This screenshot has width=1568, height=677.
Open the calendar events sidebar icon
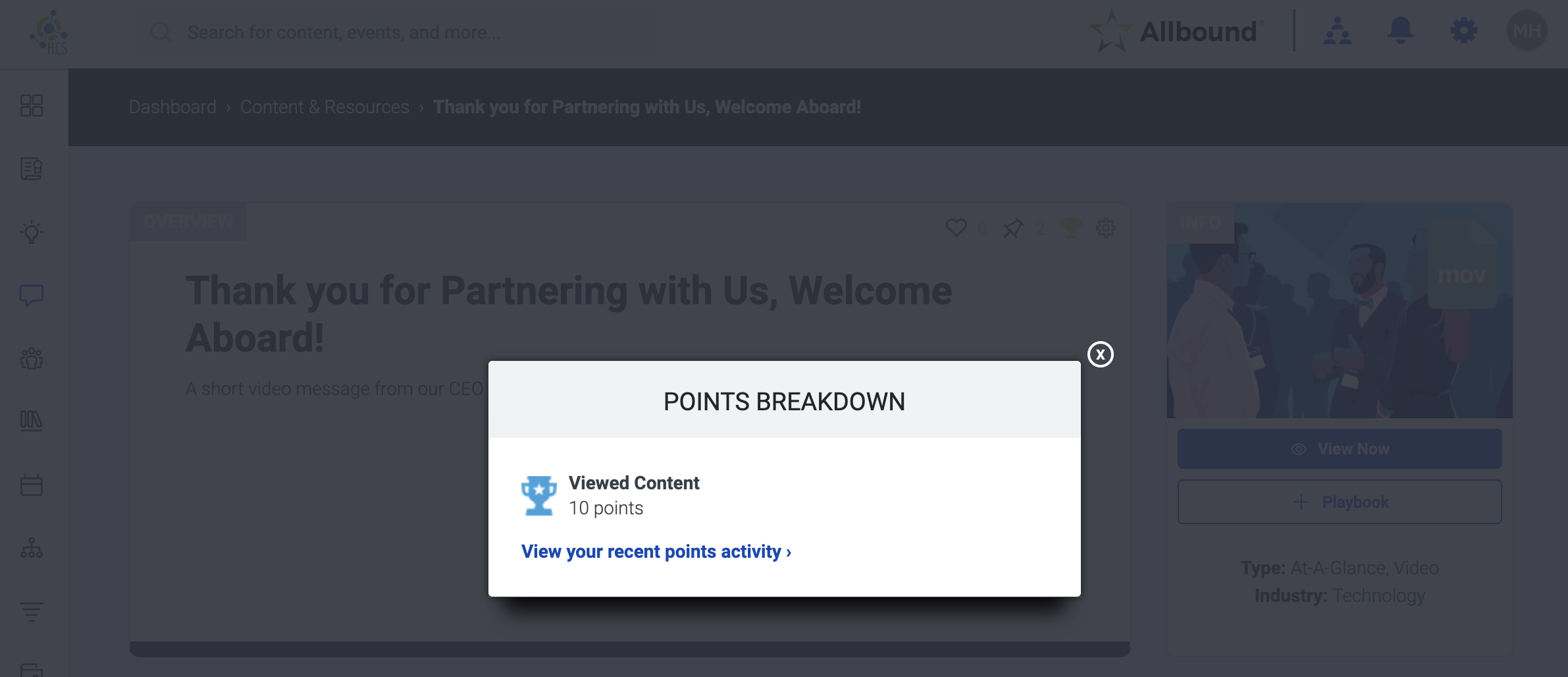[32, 485]
